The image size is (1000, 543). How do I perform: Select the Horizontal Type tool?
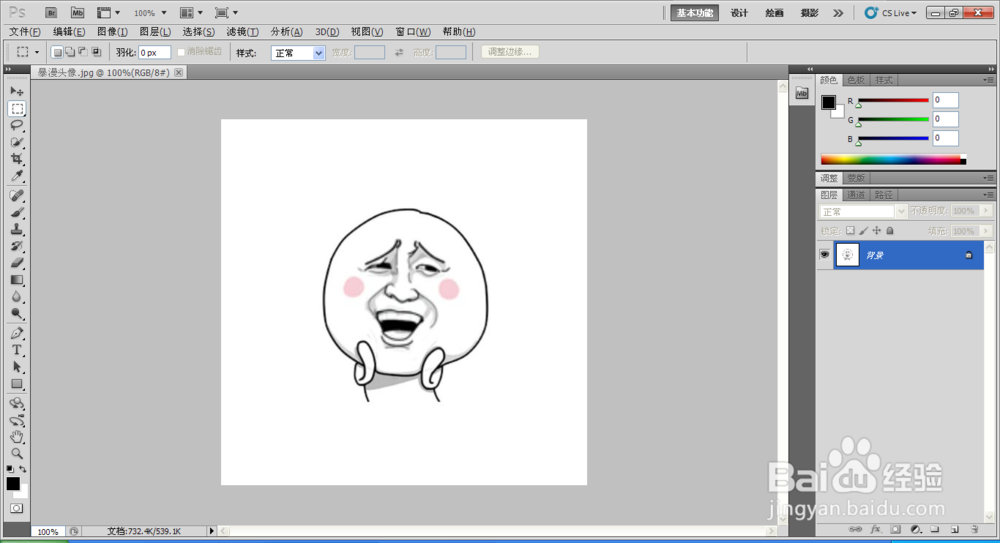17,350
